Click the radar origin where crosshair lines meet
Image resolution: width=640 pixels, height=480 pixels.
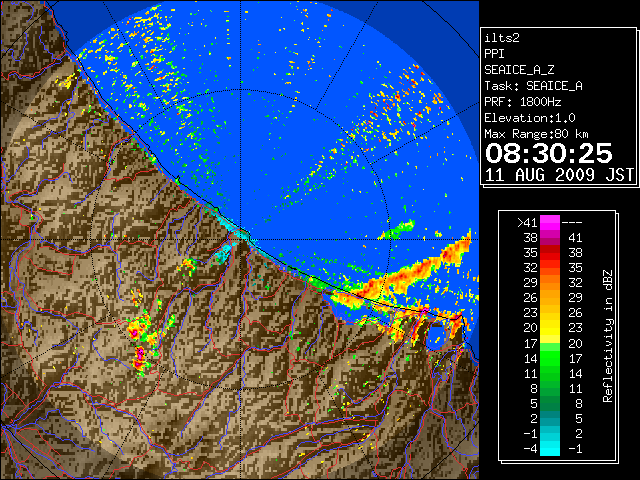tap(241, 240)
